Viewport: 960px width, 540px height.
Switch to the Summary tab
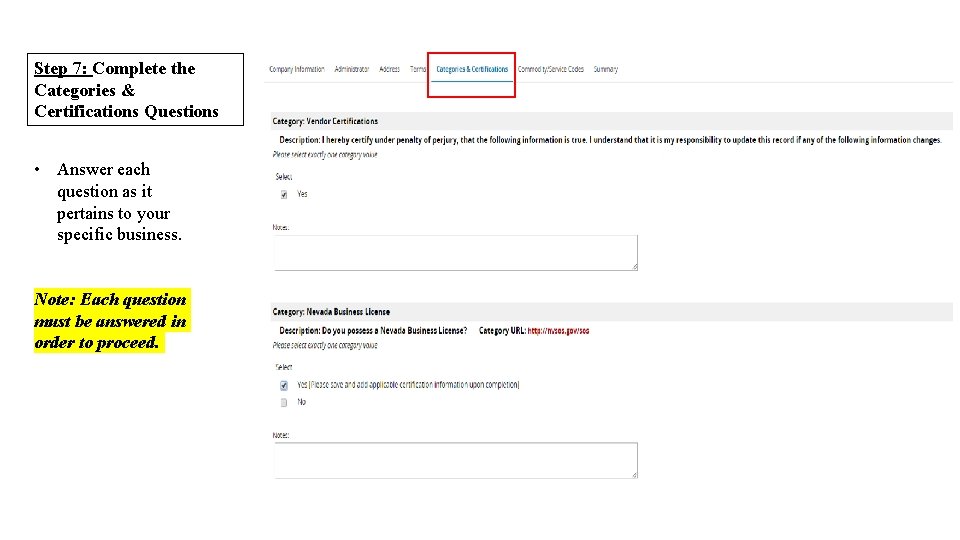point(606,69)
